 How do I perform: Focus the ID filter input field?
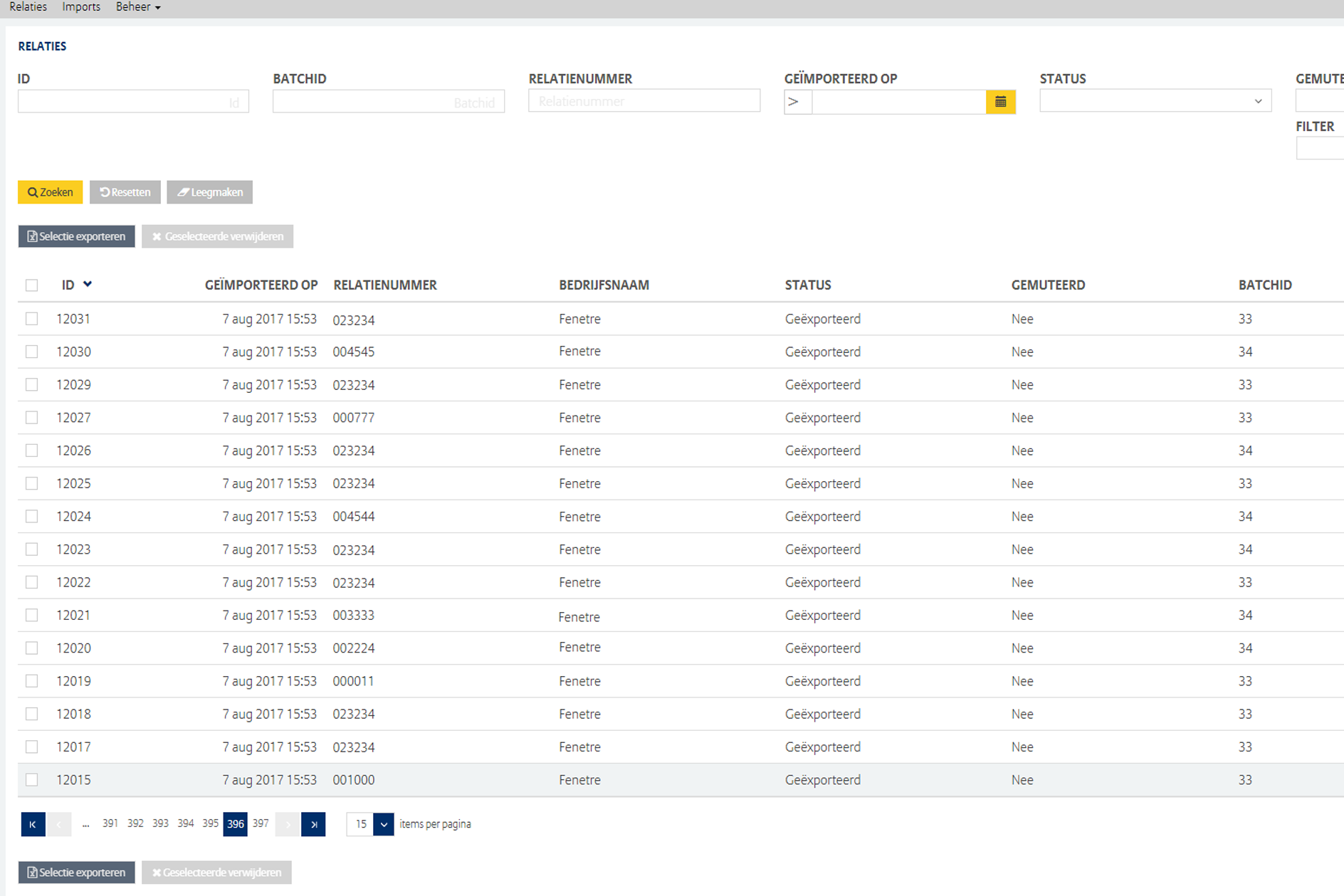point(133,102)
